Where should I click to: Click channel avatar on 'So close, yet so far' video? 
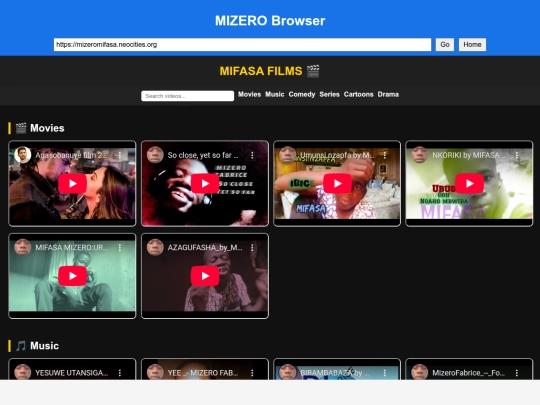coord(155,155)
